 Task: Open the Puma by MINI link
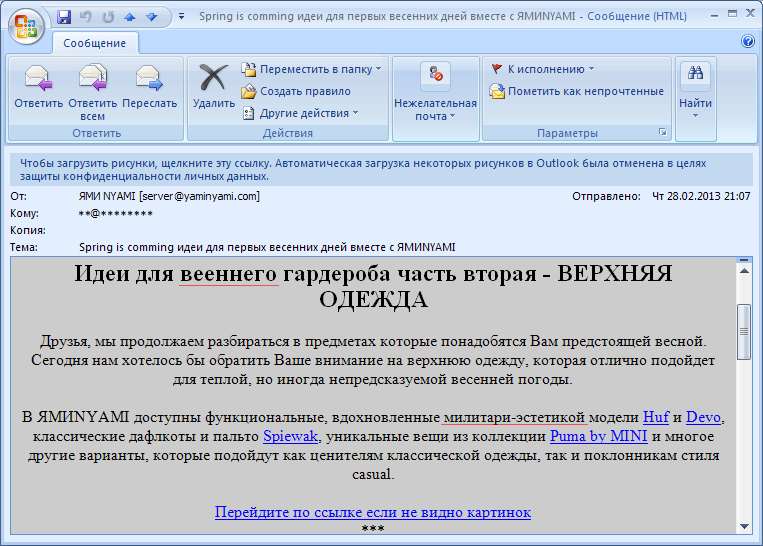599,436
